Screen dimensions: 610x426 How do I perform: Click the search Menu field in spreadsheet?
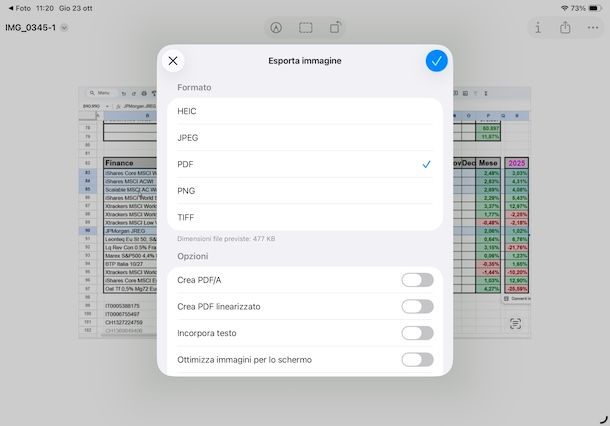tap(100, 93)
